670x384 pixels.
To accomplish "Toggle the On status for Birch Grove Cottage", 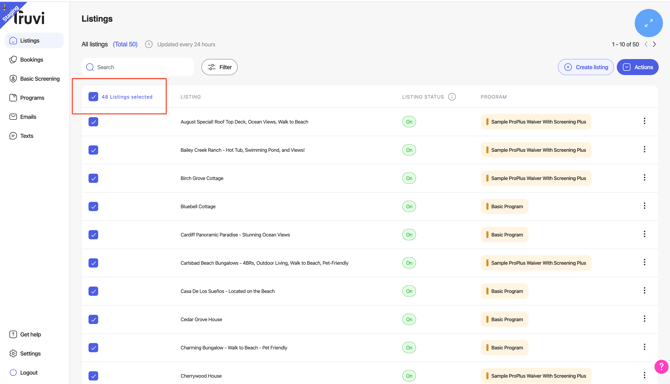I will (x=409, y=178).
